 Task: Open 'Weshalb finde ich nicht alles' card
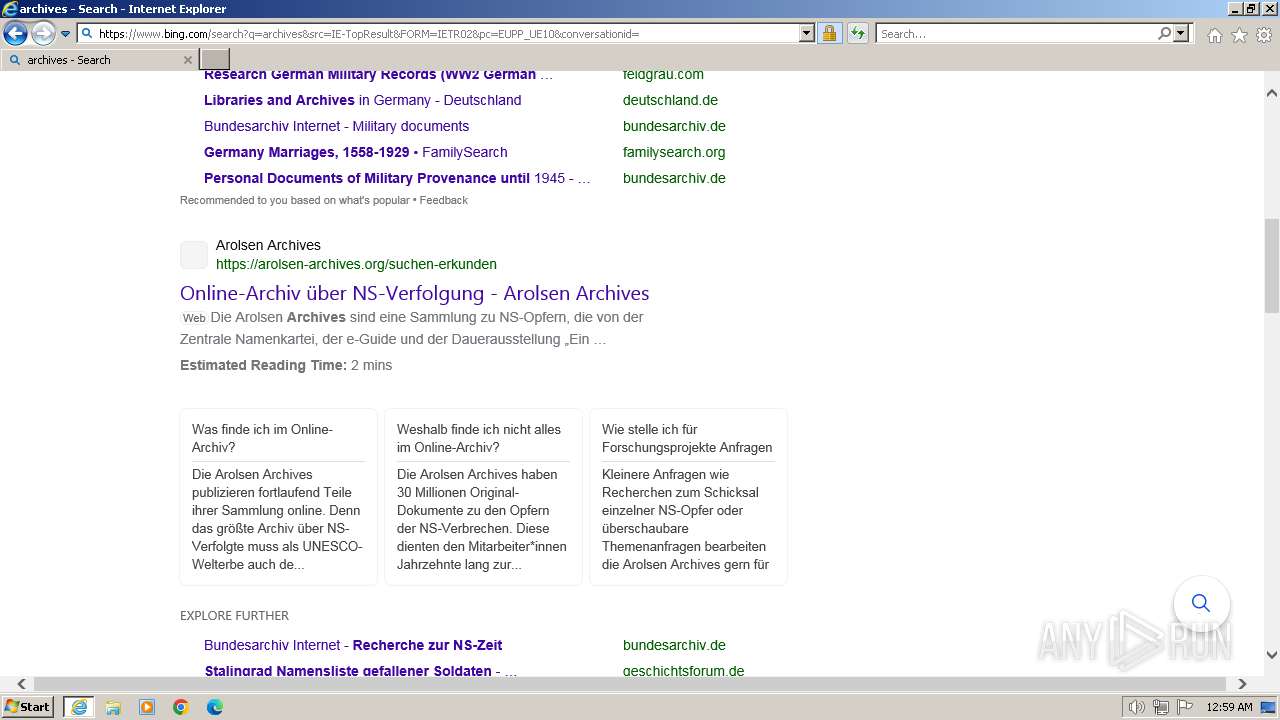[x=483, y=496]
